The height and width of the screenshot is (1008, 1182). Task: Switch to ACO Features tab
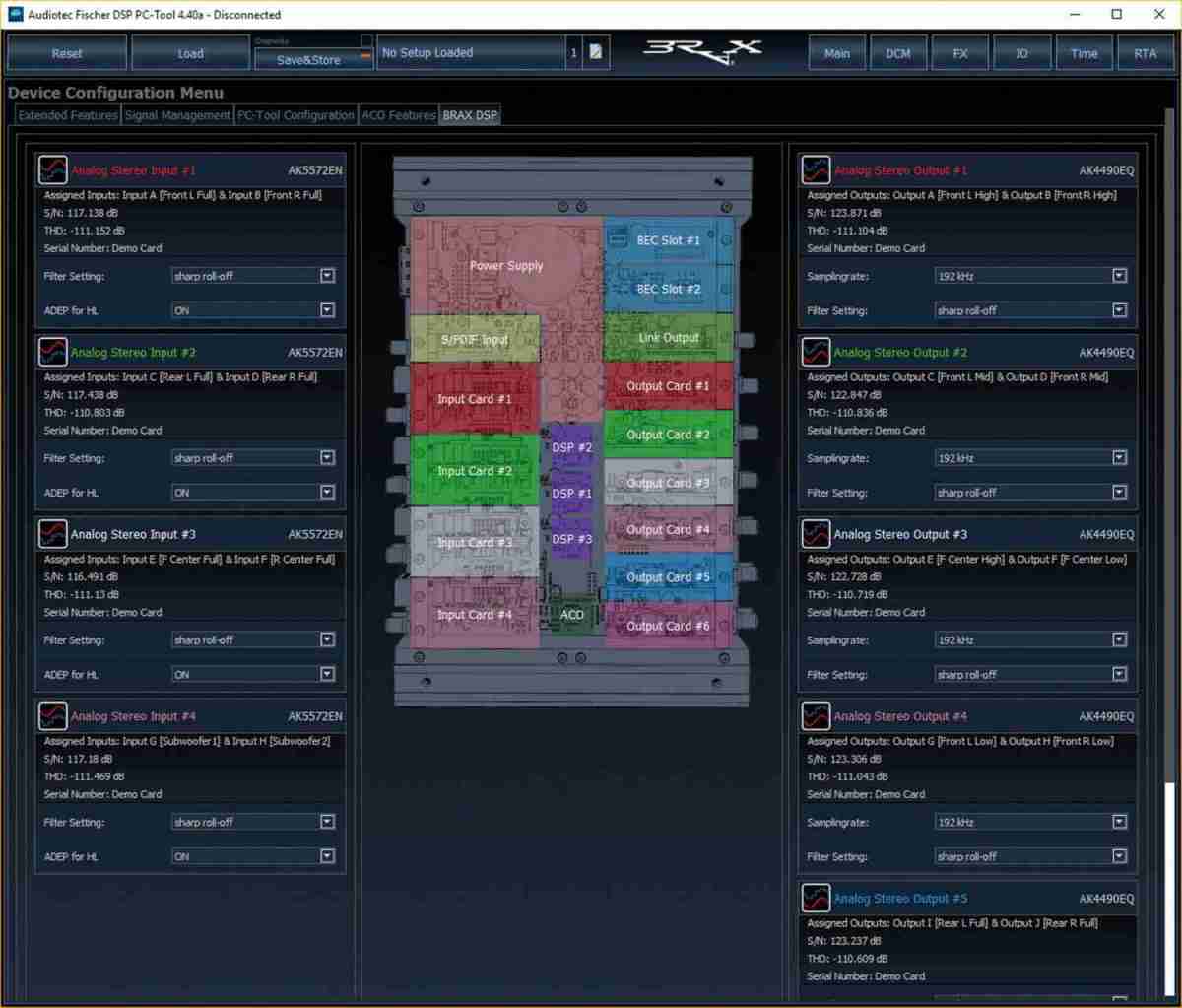click(x=398, y=115)
